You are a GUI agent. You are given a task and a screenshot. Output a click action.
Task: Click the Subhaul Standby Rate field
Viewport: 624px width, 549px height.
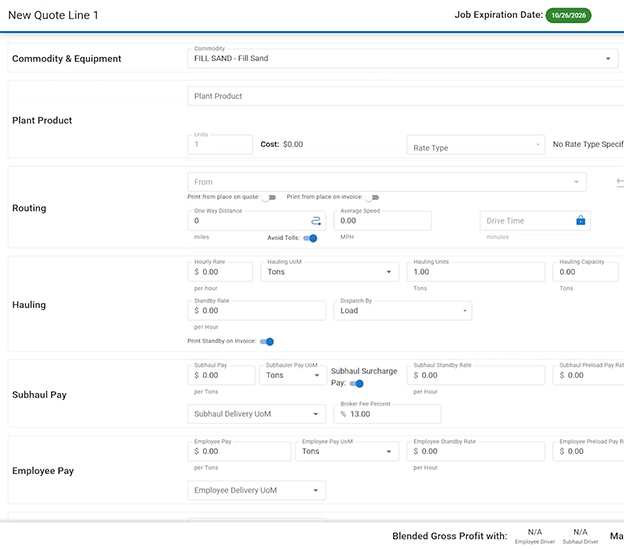coord(476,375)
